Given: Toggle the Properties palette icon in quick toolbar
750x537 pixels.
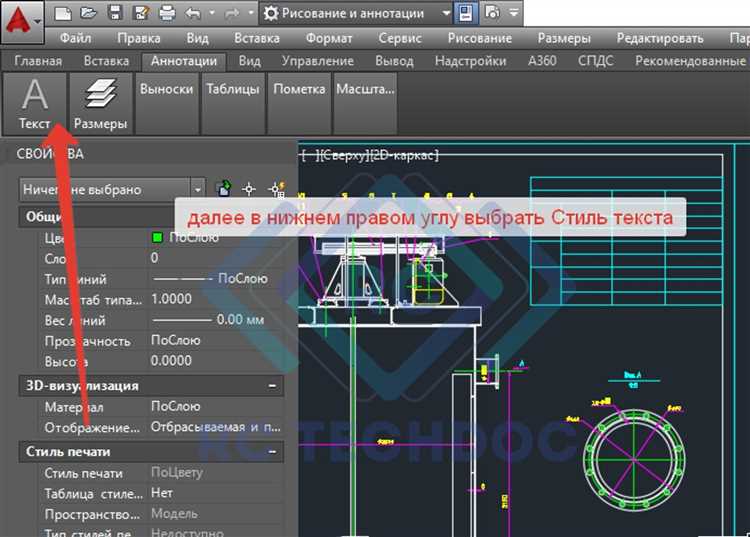Looking at the screenshot, I should click(465, 13).
